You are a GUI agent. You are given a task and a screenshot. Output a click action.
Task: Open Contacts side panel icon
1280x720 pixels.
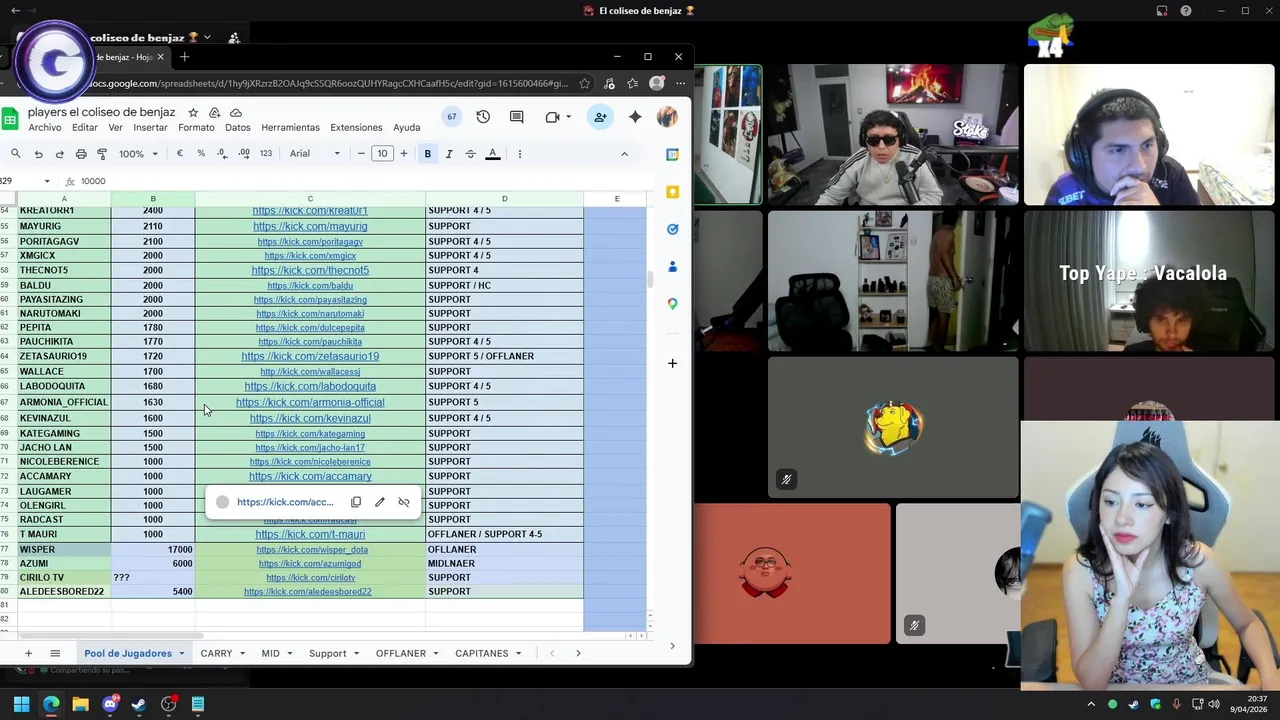[673, 267]
